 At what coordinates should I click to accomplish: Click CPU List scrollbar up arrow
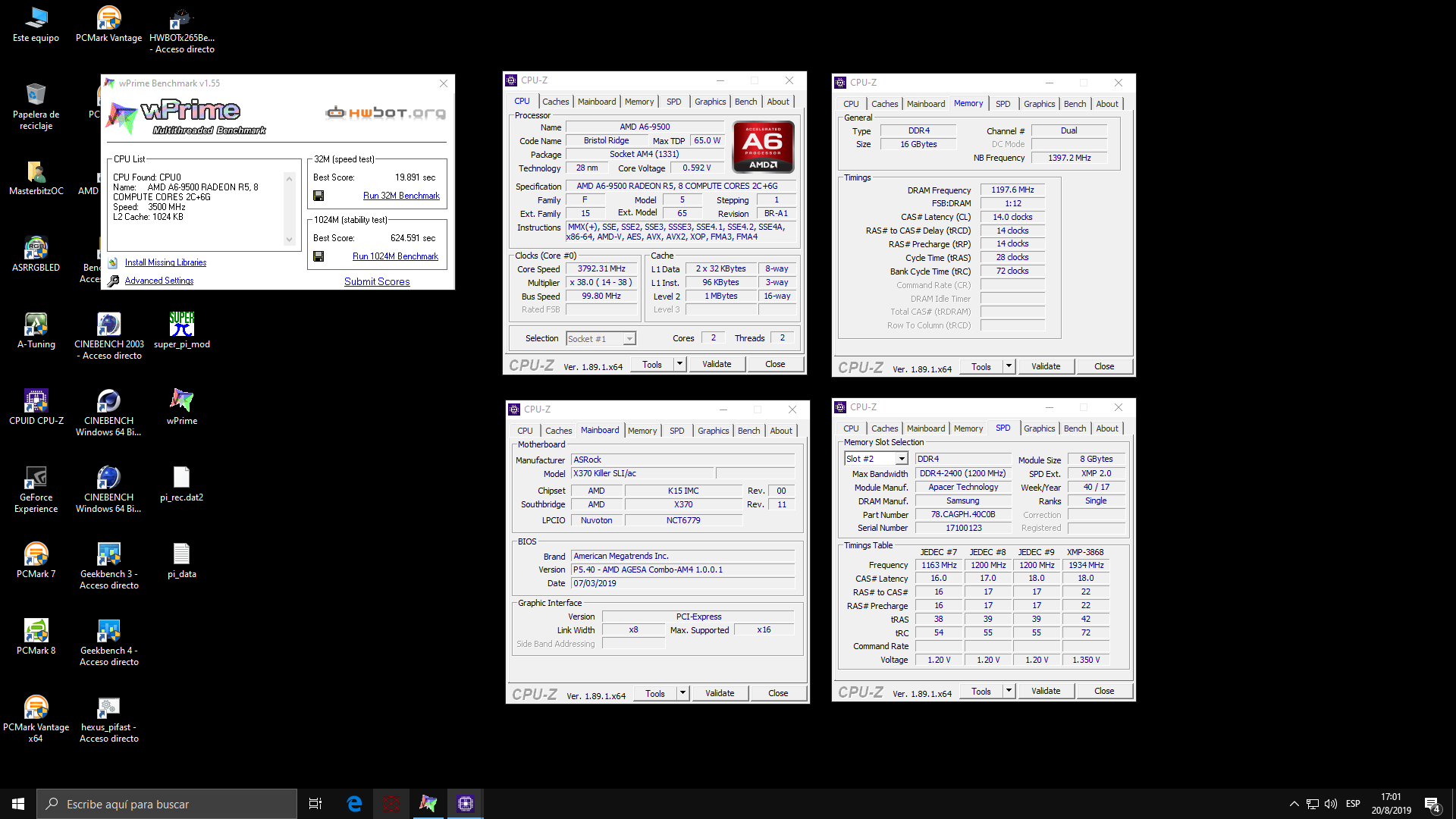pyautogui.click(x=289, y=178)
